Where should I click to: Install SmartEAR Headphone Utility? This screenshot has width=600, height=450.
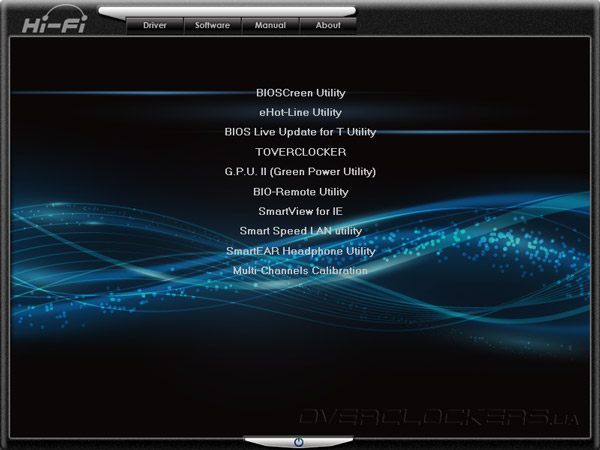point(301,251)
